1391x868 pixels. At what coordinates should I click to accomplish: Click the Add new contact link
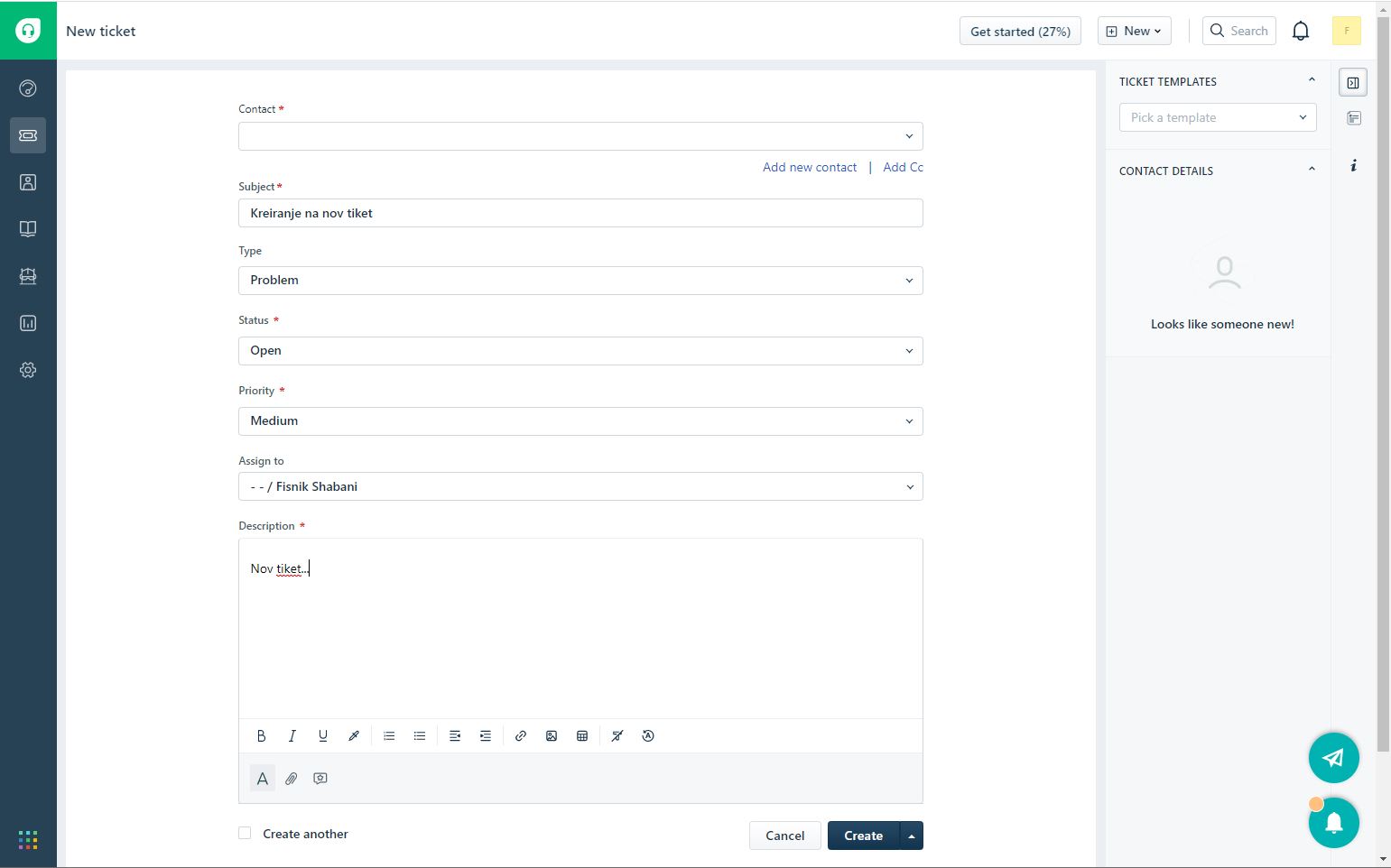(x=809, y=167)
